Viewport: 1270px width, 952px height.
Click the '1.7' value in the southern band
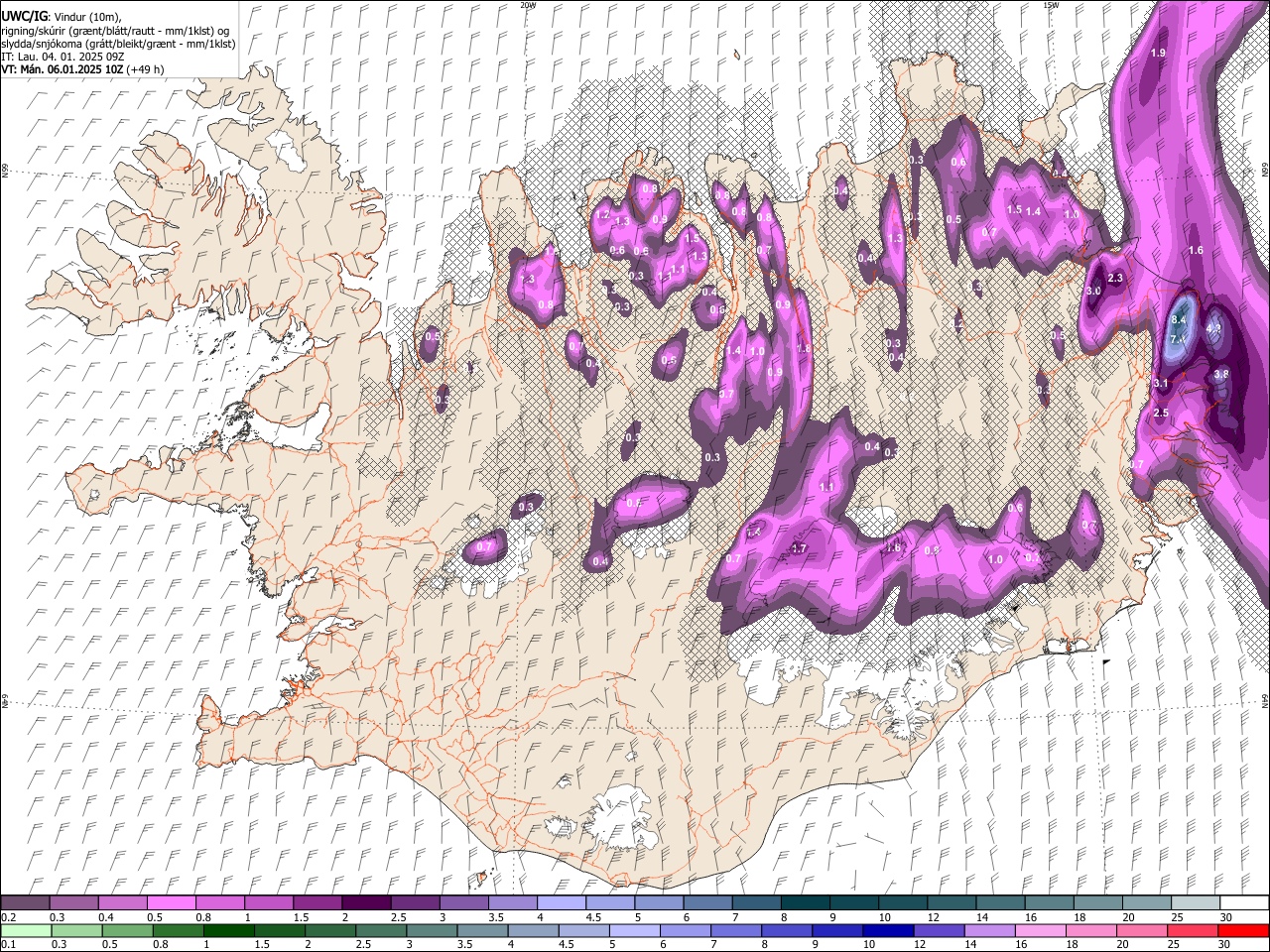click(x=800, y=548)
